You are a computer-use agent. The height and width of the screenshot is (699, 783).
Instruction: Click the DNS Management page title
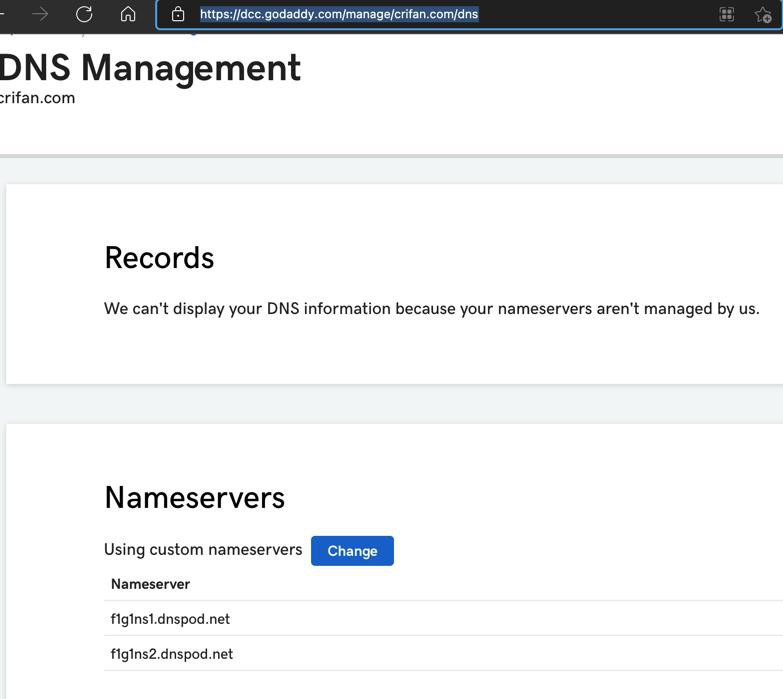click(x=150, y=67)
